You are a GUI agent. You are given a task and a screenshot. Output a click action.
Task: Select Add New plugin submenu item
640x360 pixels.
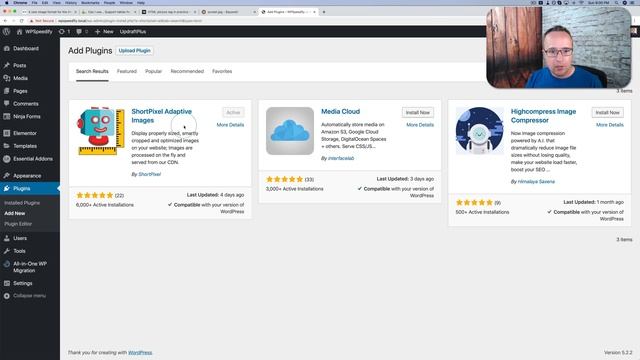(x=15, y=213)
